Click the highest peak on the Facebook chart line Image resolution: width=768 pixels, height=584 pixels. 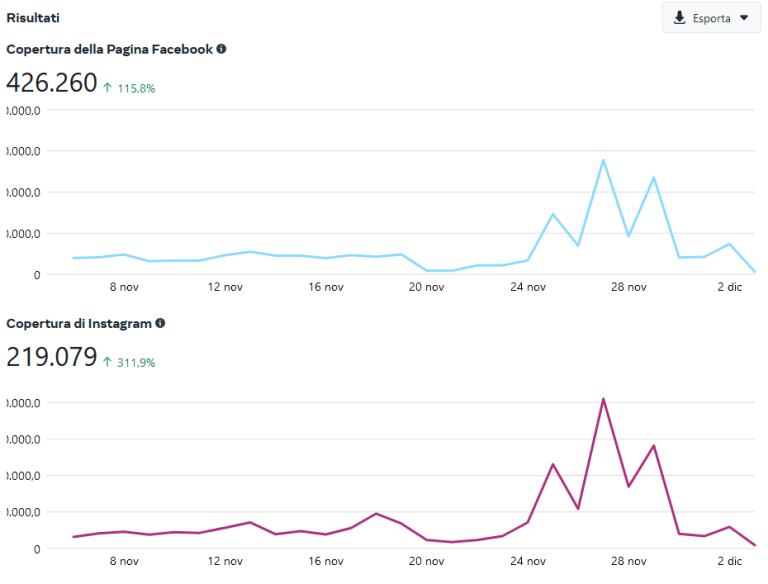tap(603, 160)
